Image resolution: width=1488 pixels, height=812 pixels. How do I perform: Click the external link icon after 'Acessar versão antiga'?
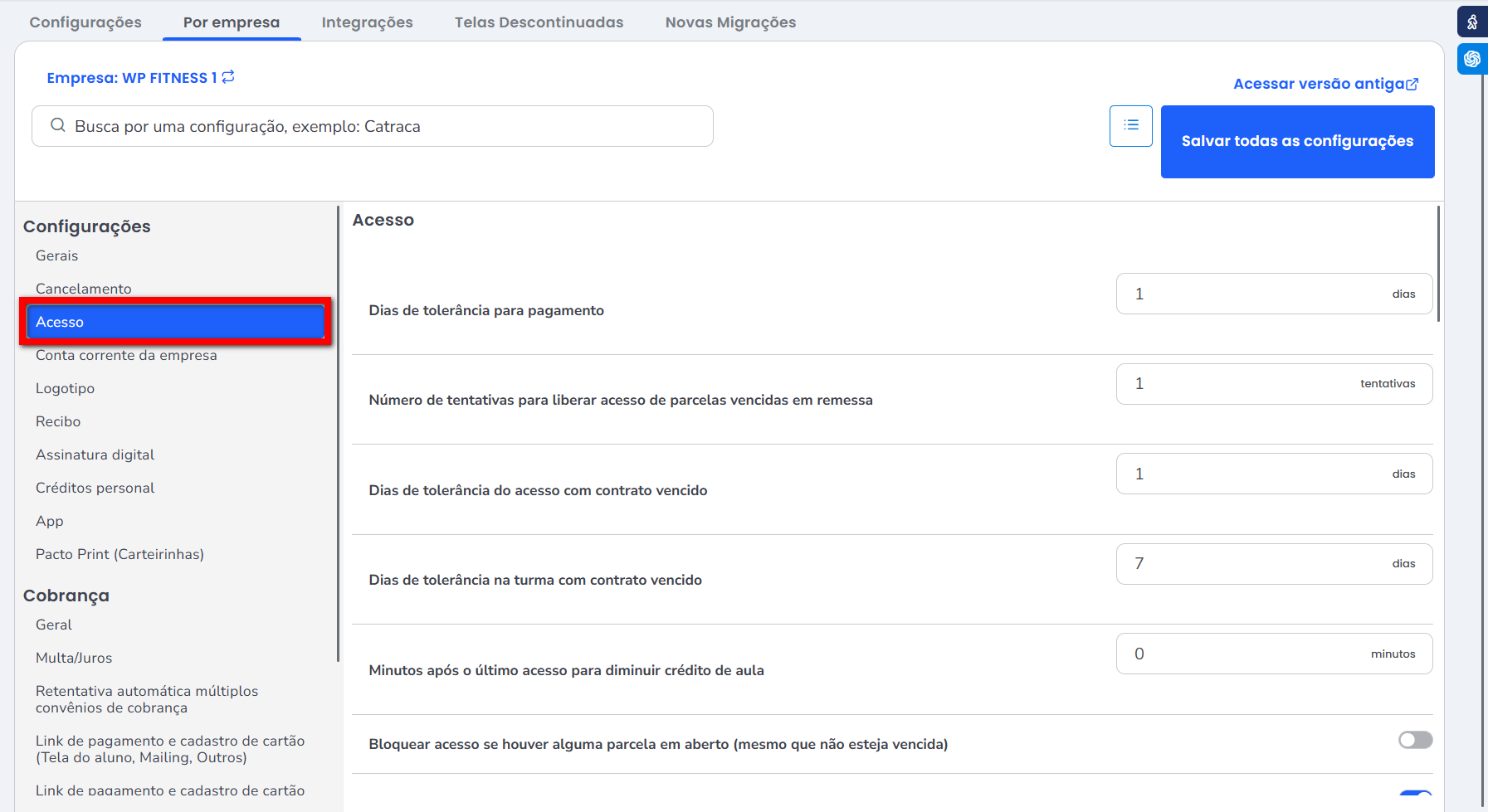pos(1412,84)
